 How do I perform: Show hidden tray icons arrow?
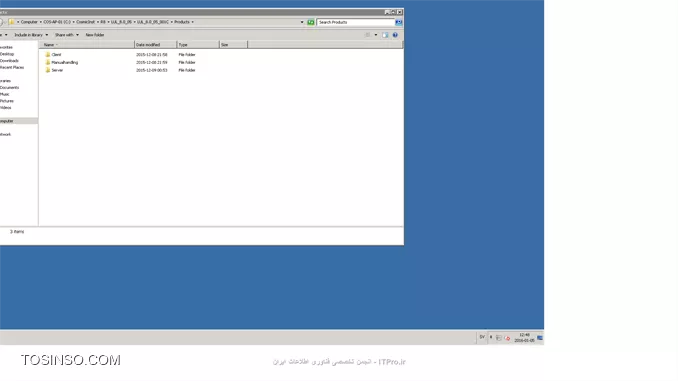491,337
